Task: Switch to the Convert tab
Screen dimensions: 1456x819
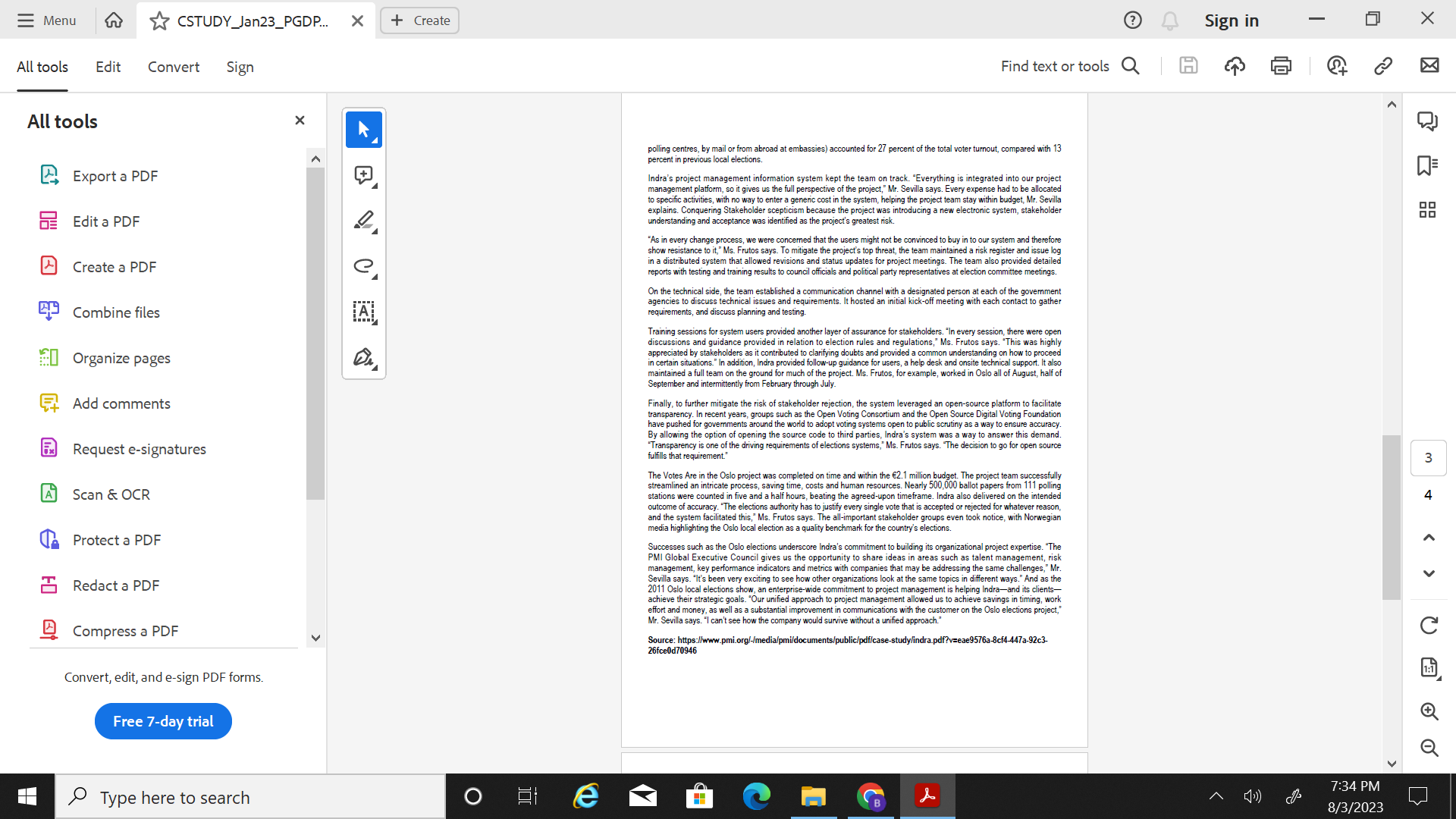Action: [173, 67]
